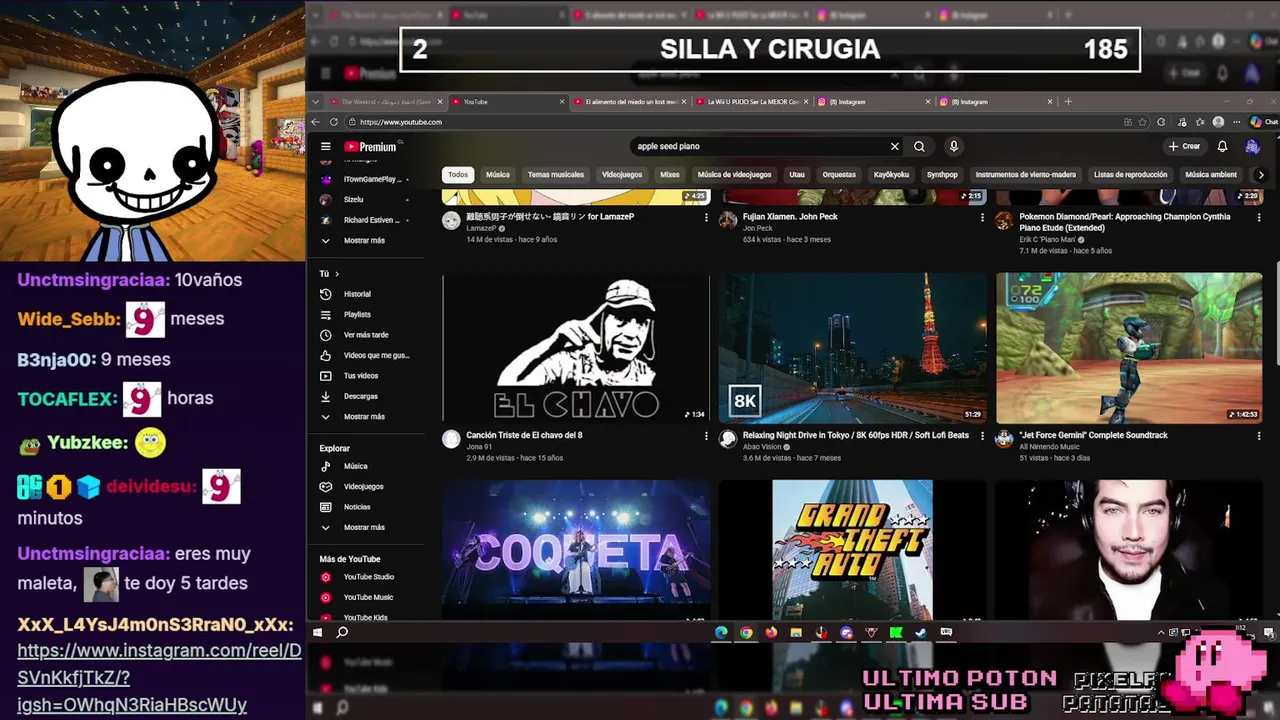Show hidden system tray icons
This screenshot has width=1280, height=720.
click(1161, 633)
